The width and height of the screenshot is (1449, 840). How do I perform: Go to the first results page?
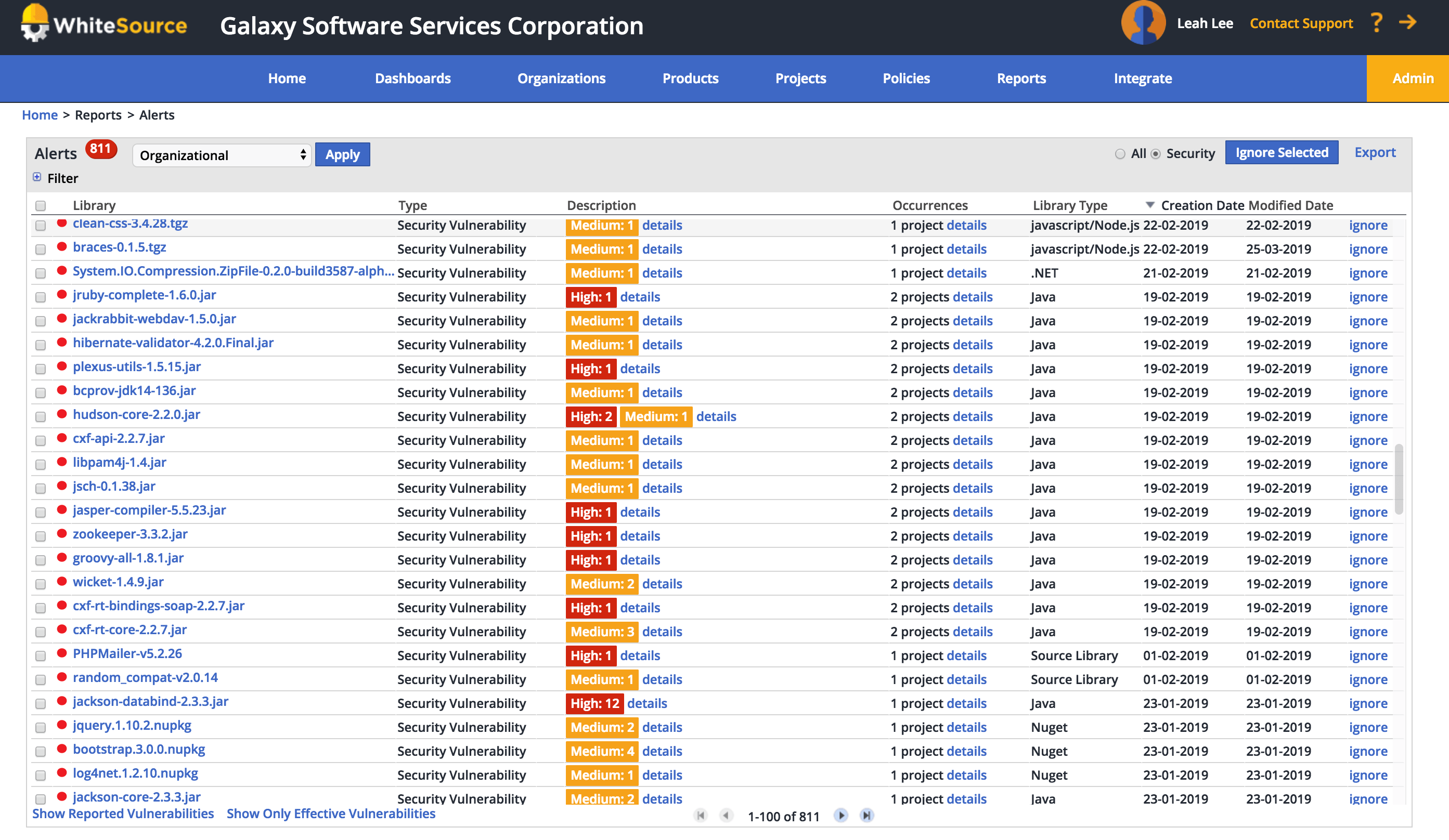700,815
